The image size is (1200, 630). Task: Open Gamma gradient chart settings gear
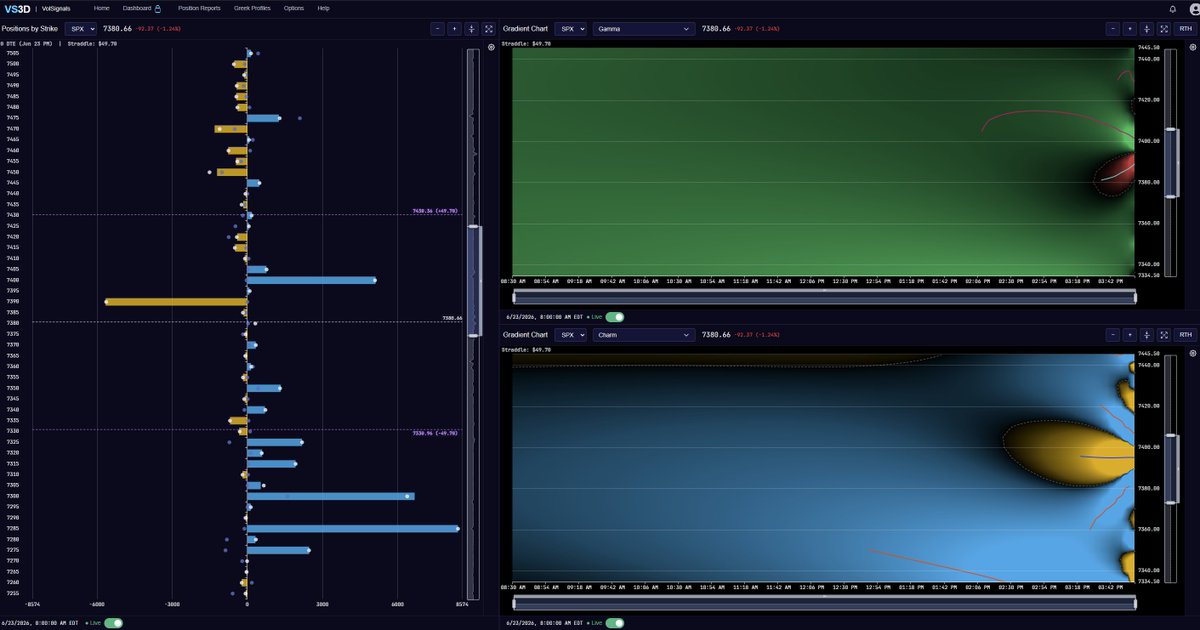point(1192,47)
